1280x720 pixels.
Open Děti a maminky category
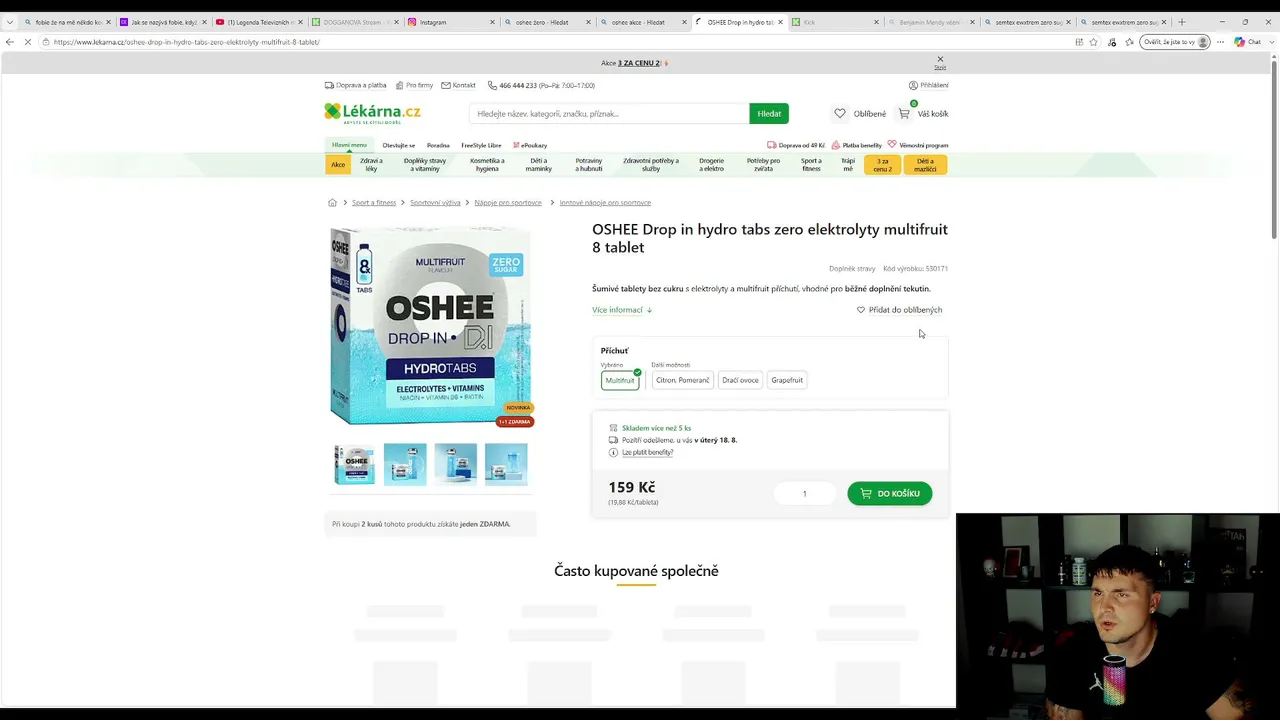coord(539,165)
